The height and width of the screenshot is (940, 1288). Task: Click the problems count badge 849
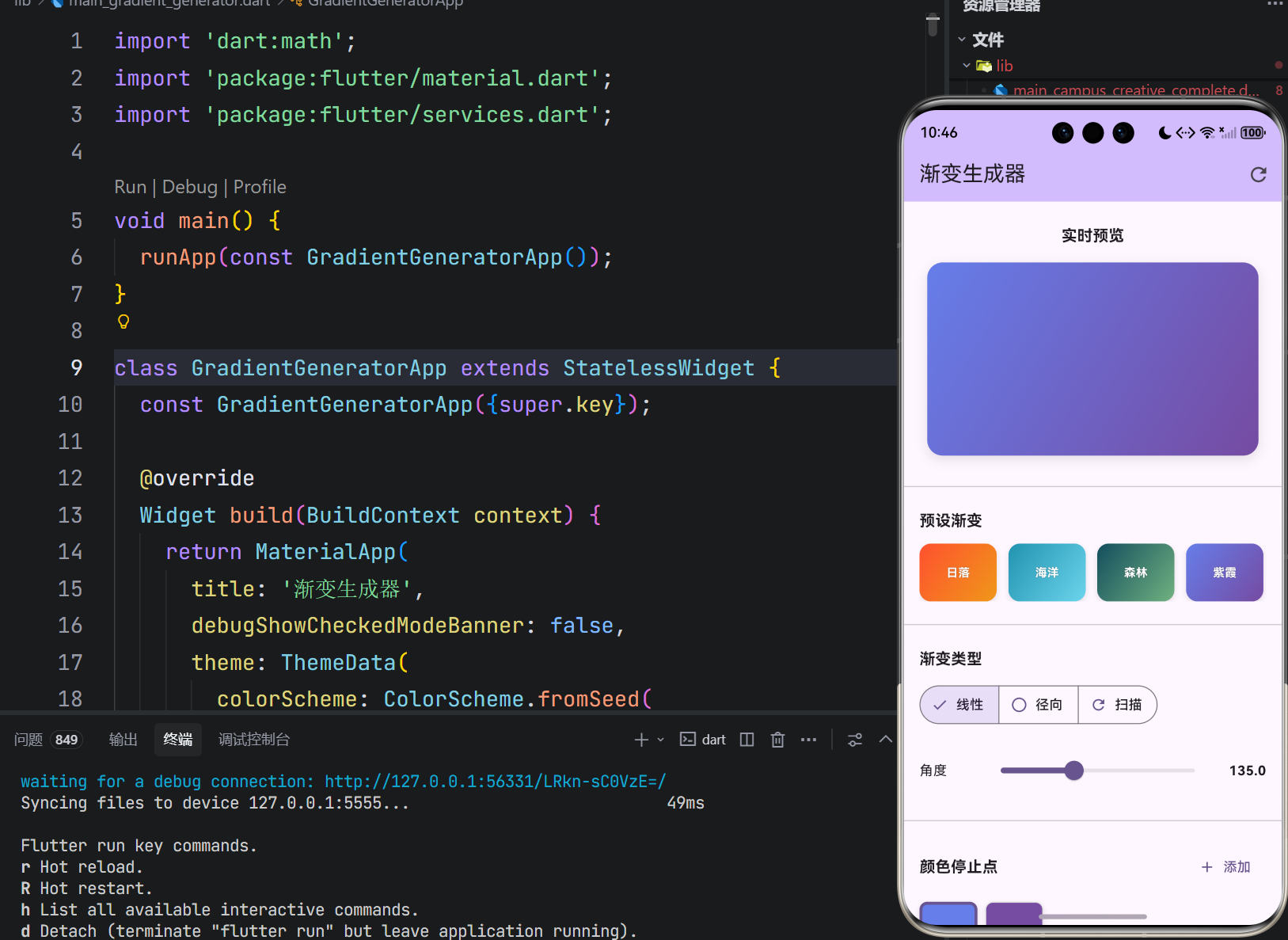click(x=66, y=740)
